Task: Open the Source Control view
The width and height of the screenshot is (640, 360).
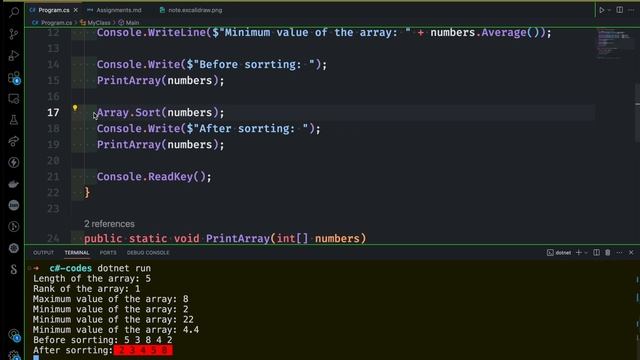Action: click(x=13, y=34)
